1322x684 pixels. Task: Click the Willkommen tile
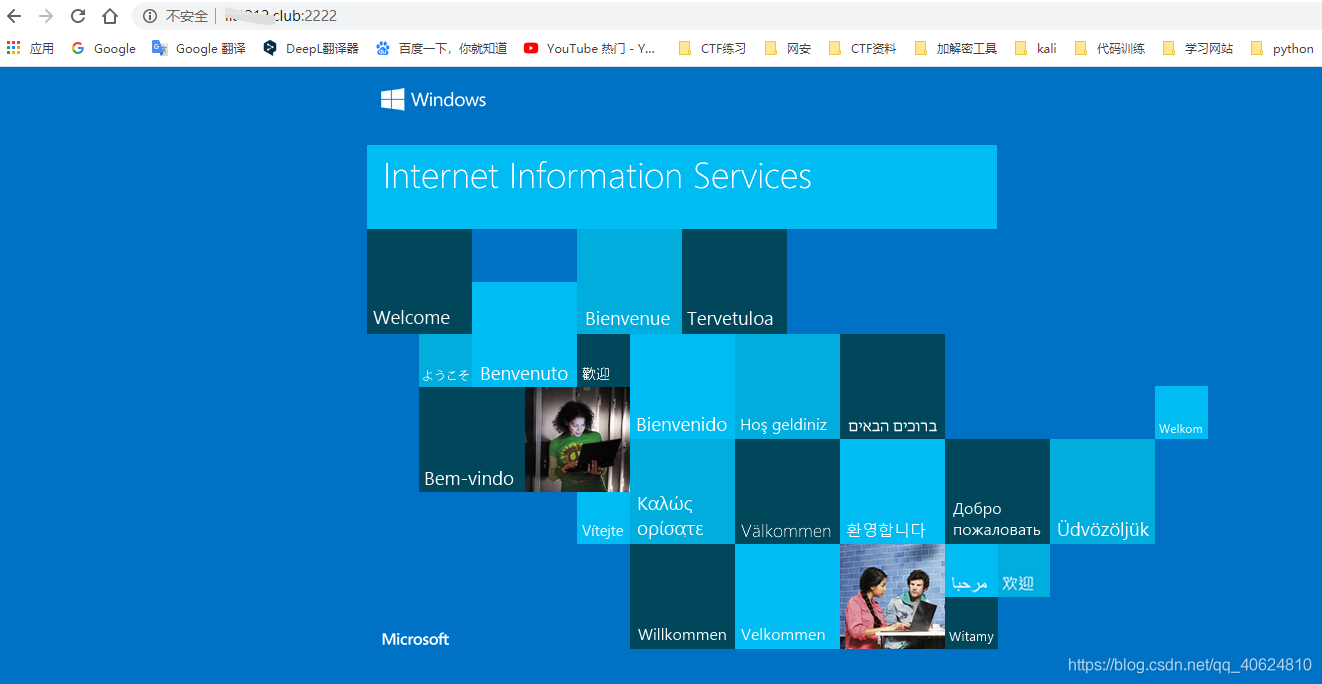(682, 596)
